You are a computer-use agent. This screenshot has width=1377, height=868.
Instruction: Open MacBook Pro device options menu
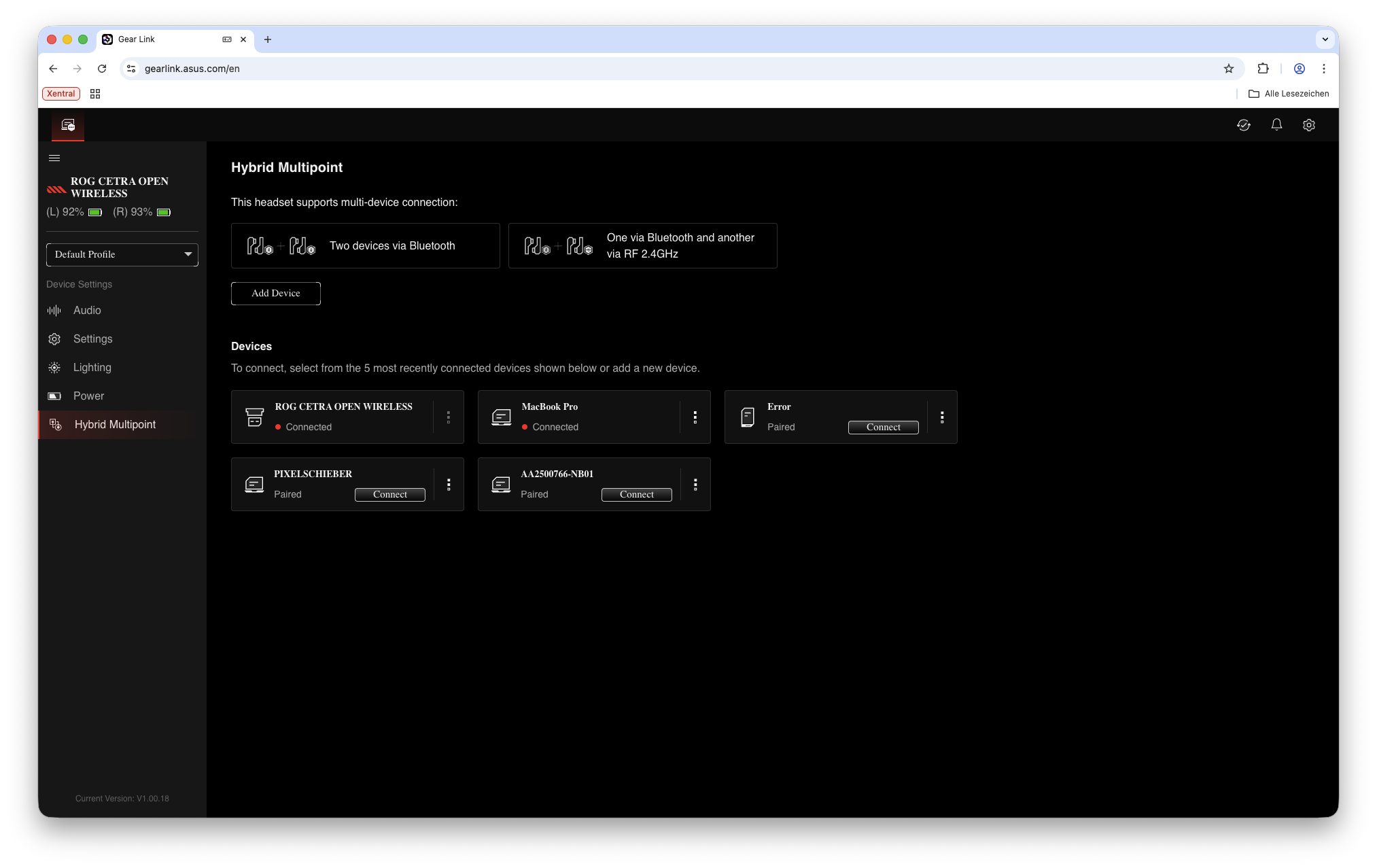coord(695,417)
